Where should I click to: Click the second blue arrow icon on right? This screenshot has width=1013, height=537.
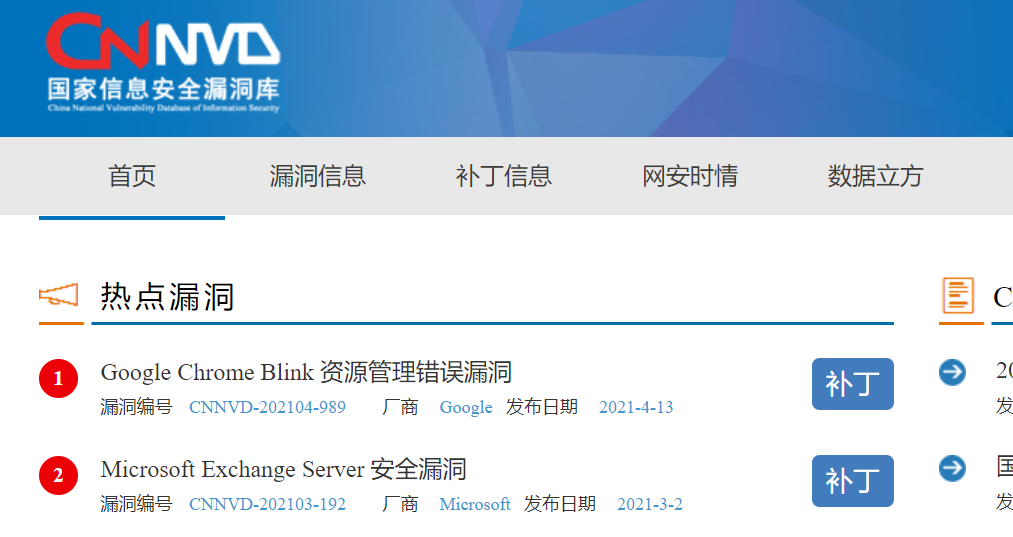(x=952, y=469)
